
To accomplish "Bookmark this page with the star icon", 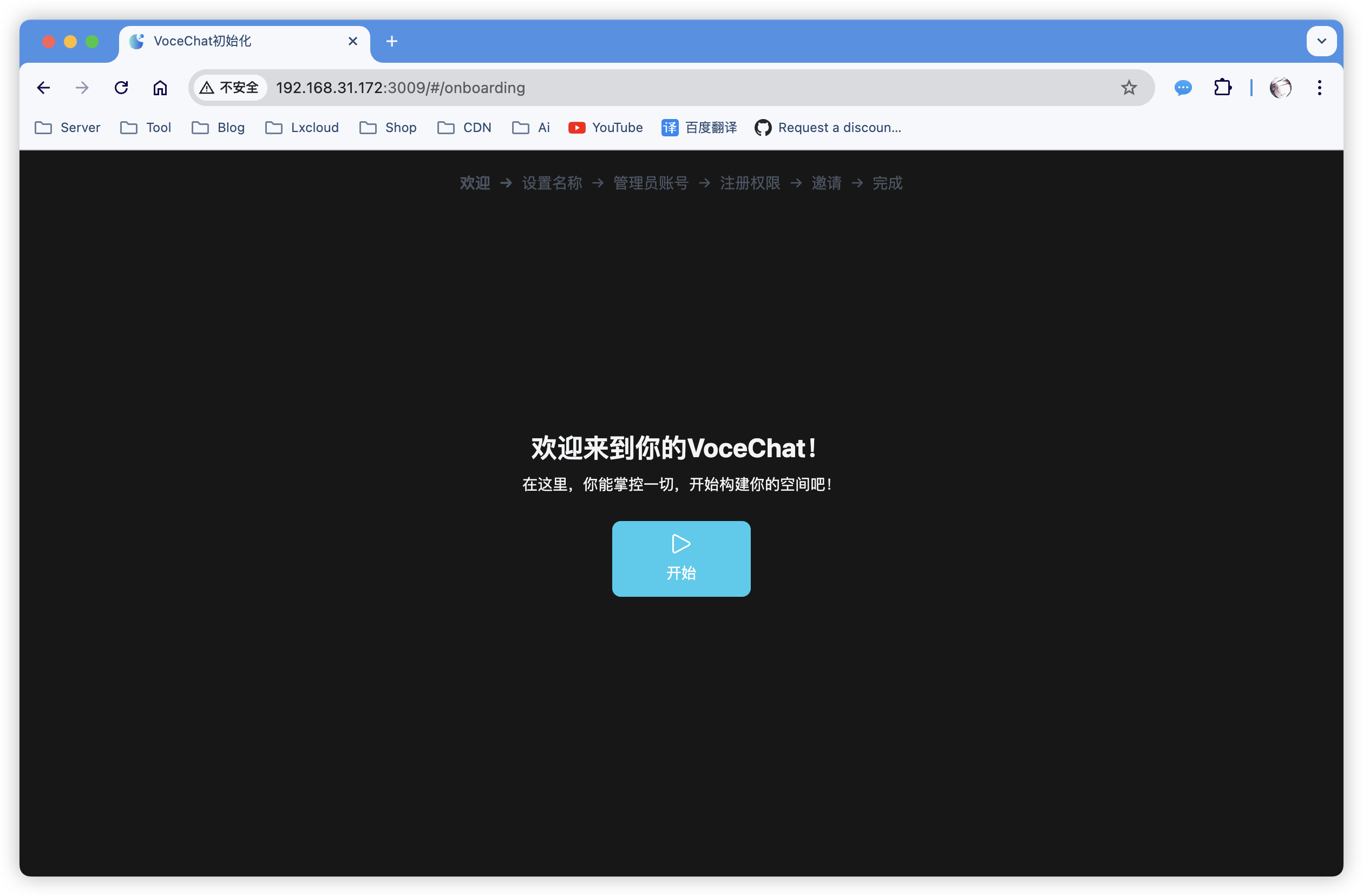I will (1128, 88).
